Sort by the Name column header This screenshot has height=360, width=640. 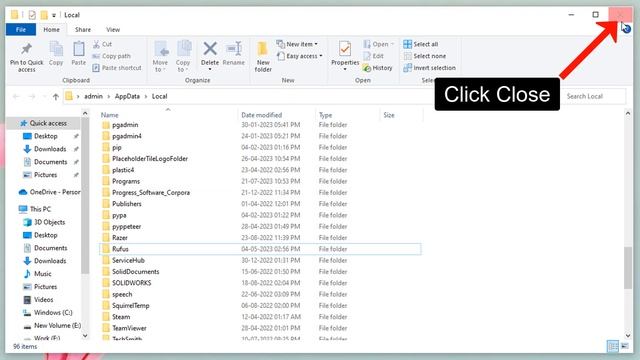(x=167, y=115)
